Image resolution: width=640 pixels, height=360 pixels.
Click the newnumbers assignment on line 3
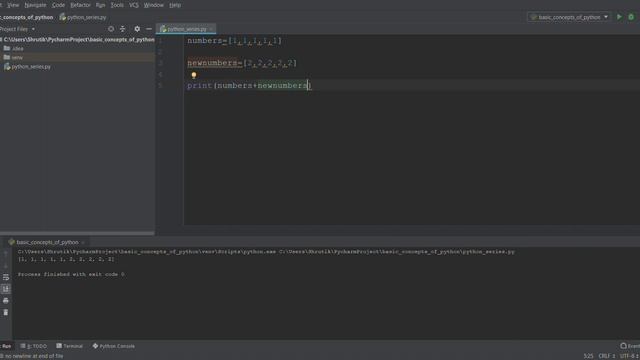(242, 63)
